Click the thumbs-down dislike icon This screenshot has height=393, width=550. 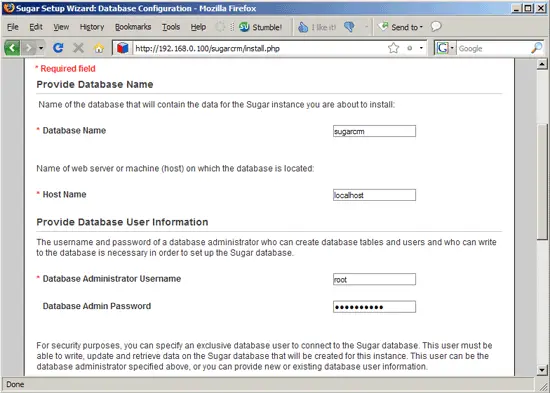click(x=349, y=27)
